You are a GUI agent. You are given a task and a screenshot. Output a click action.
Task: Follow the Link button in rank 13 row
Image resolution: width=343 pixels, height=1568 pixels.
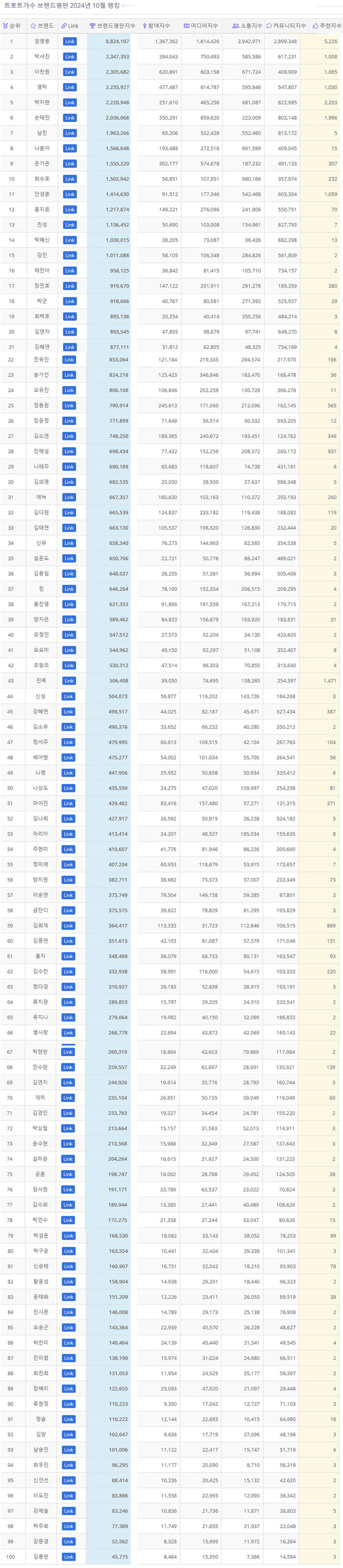pyautogui.click(x=70, y=225)
